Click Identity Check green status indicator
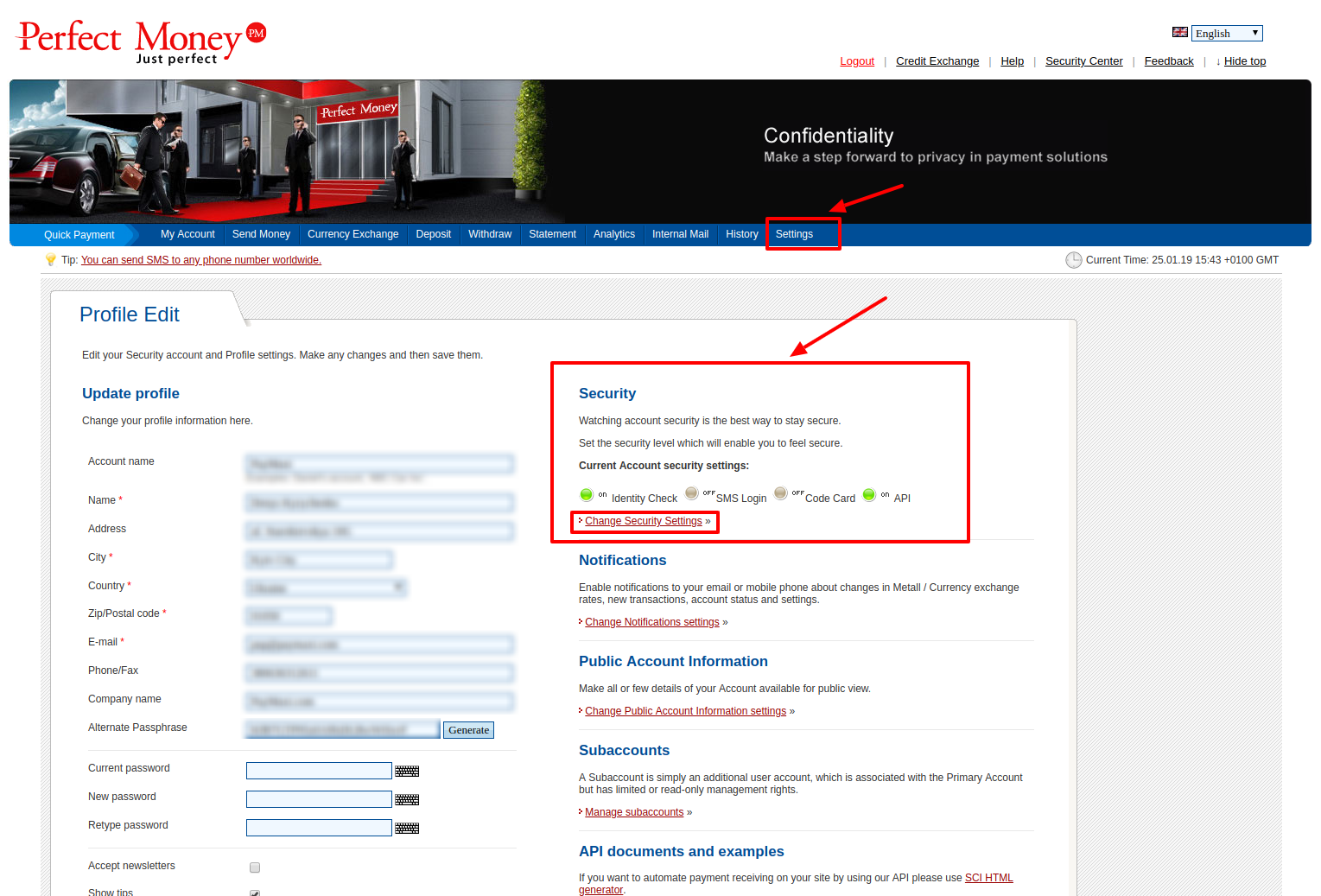The height and width of the screenshot is (896, 1321). 587,494
